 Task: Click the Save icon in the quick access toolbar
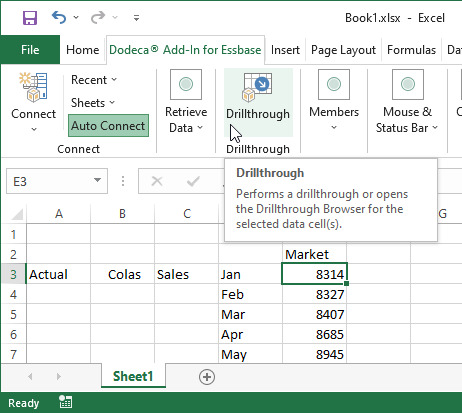click(30, 18)
